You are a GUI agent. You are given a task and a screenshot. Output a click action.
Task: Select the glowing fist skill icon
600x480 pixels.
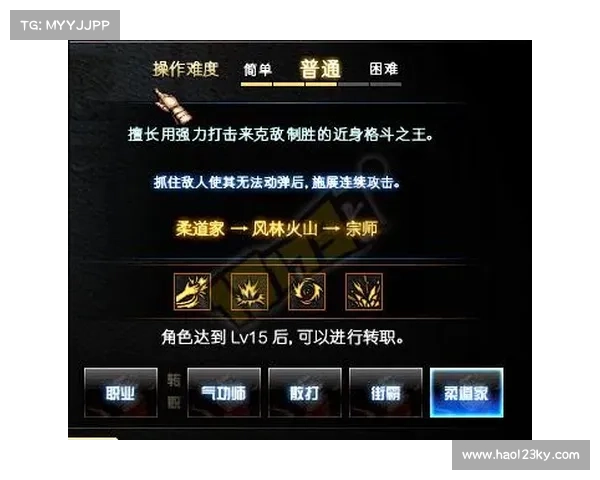click(x=192, y=292)
